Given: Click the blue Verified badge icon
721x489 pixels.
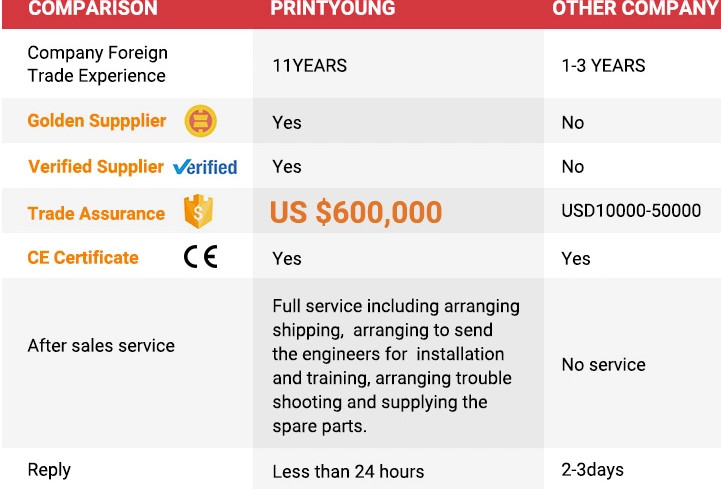Looking at the screenshot, I should 205,167.
